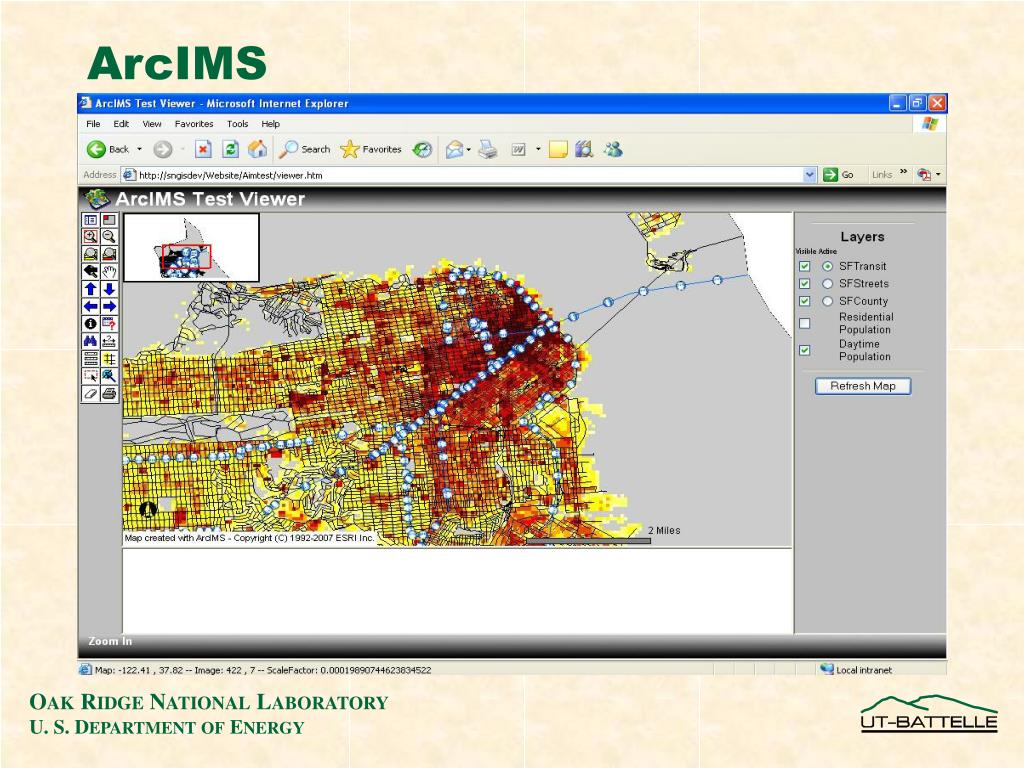
Task: Open the File menu
Action: pos(93,123)
